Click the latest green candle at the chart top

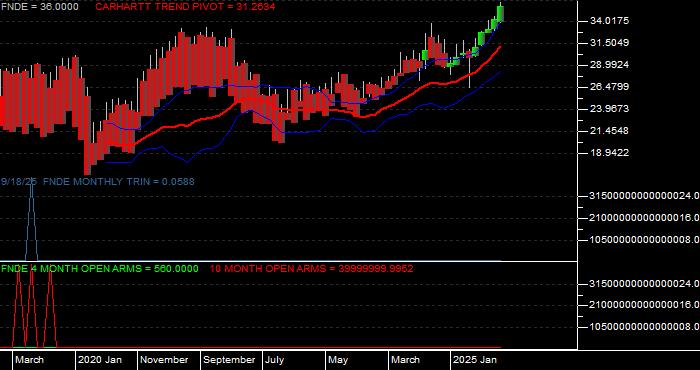(x=500, y=13)
